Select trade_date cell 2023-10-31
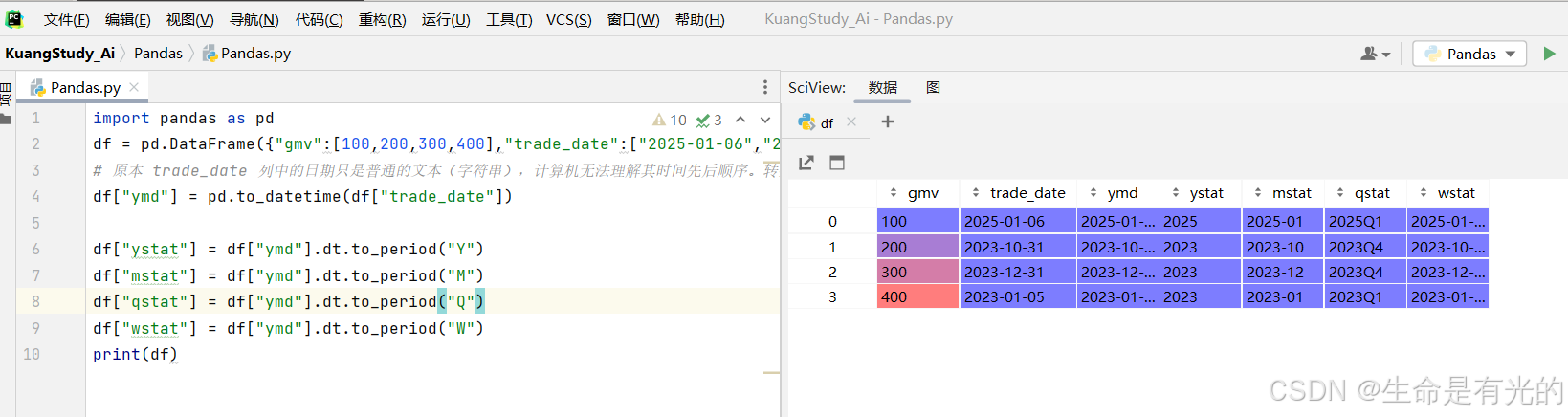This screenshot has height=417, width=1568. tap(1019, 247)
